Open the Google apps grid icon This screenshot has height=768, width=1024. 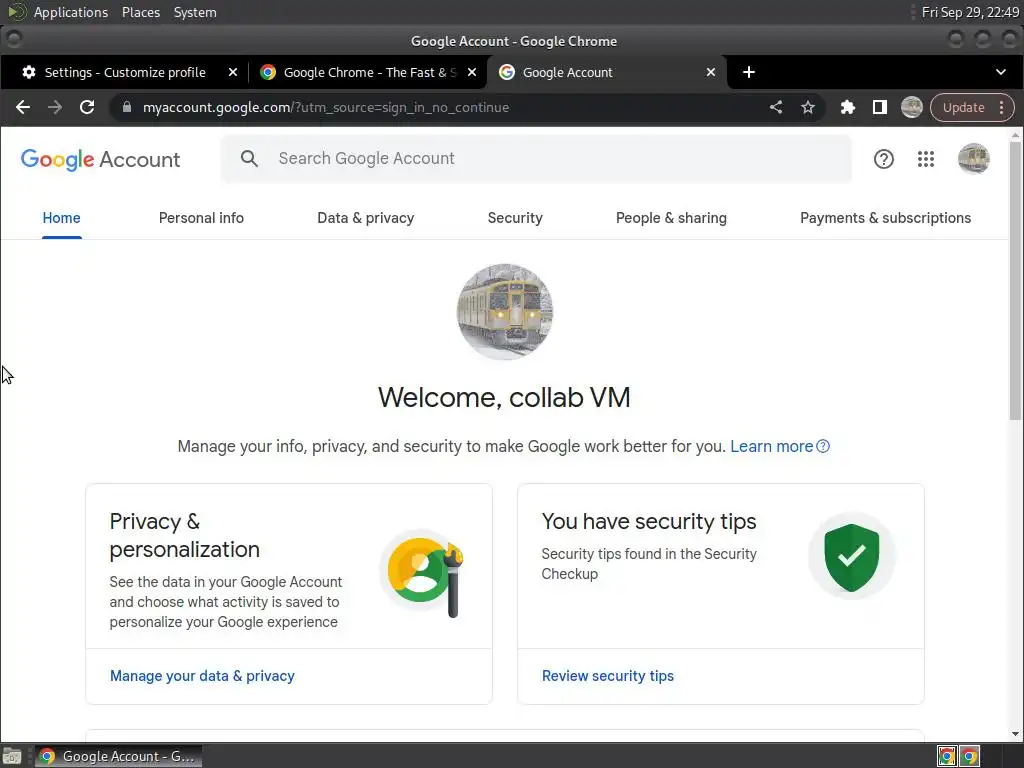[926, 159]
